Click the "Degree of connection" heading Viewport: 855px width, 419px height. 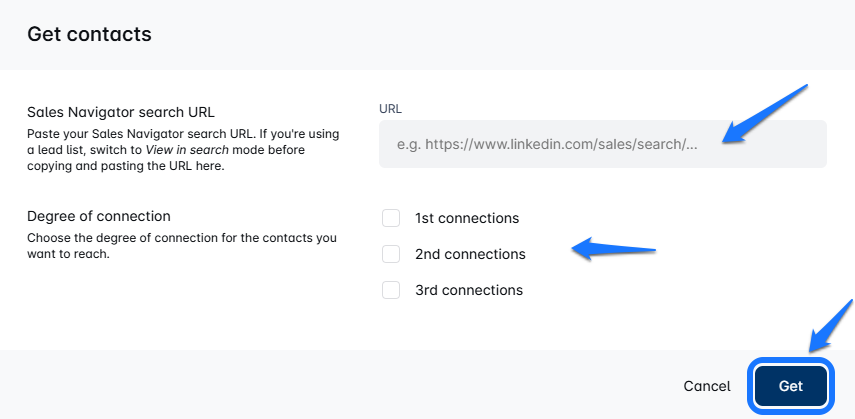tap(99, 216)
